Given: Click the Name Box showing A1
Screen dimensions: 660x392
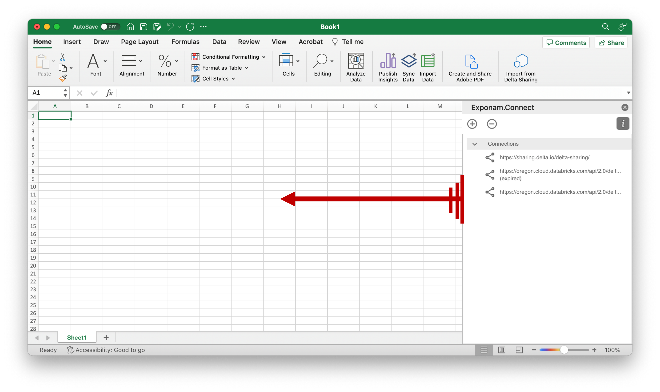Looking at the screenshot, I should tap(45, 93).
